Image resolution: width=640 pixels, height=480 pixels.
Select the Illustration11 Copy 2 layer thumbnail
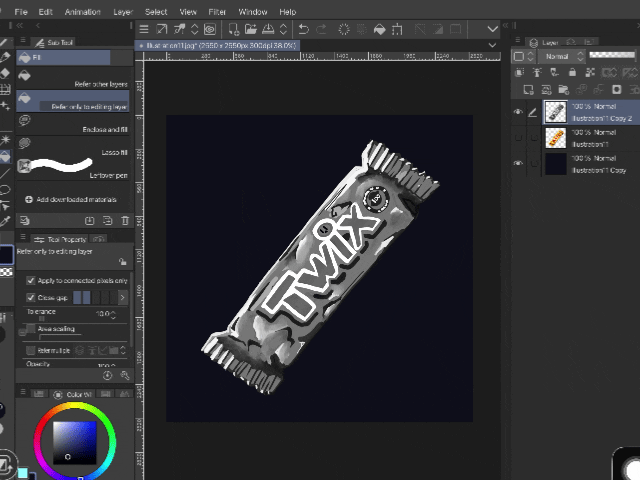tap(556, 112)
